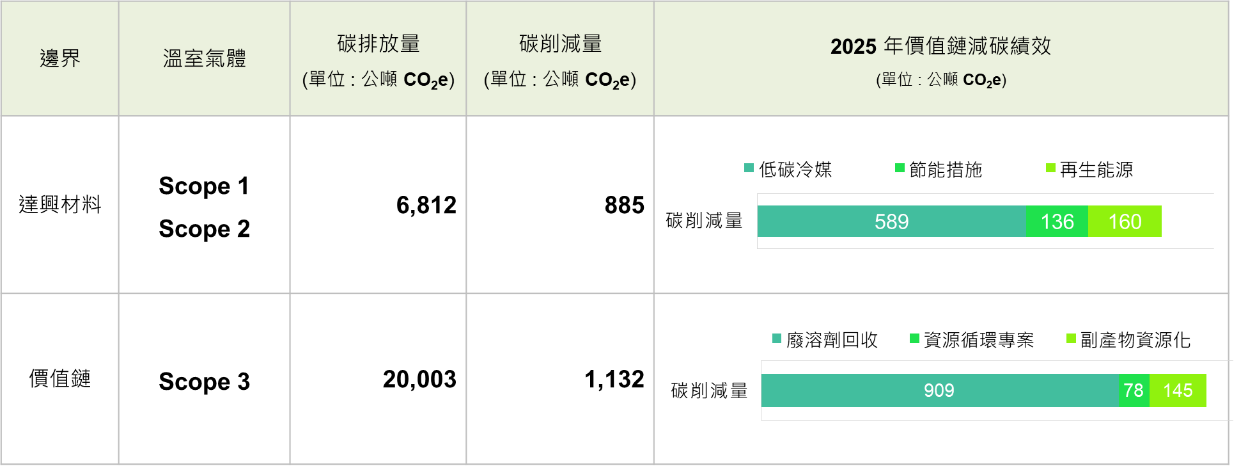Viewport: 1248px width, 466px height.
Task: Select the 145 bar segment
Action: (1178, 391)
